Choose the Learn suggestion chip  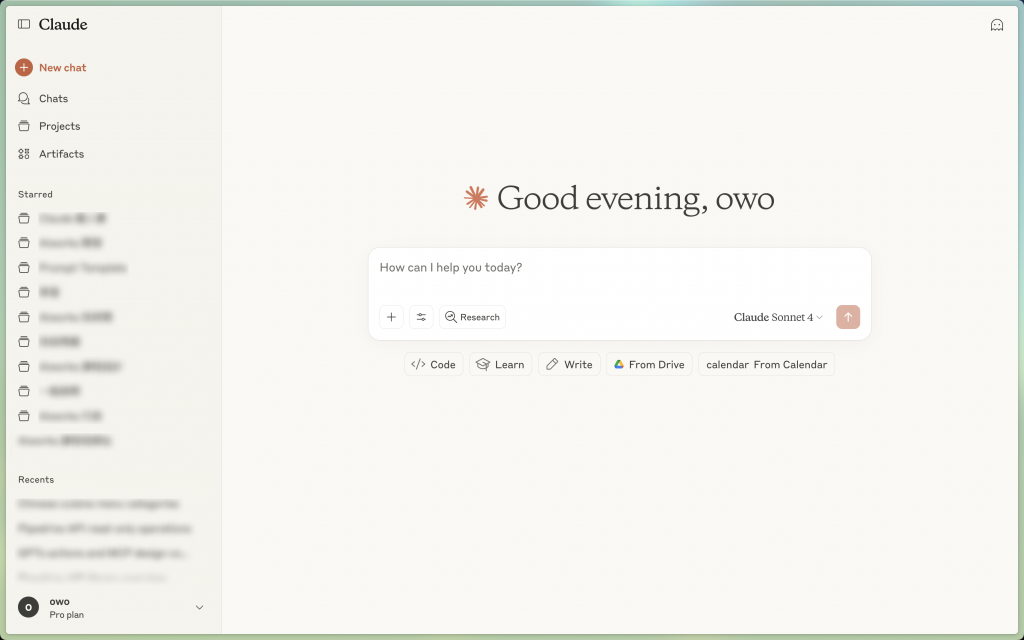[x=500, y=364]
